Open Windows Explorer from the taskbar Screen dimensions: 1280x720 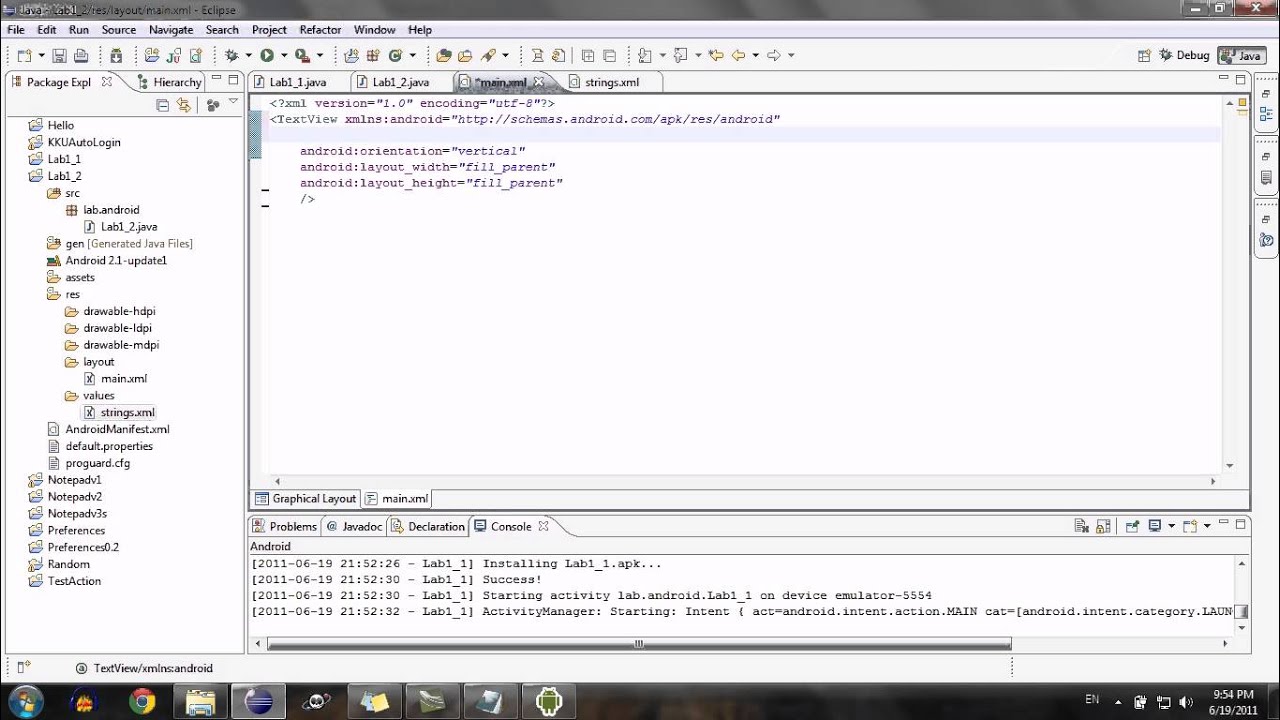[201, 701]
